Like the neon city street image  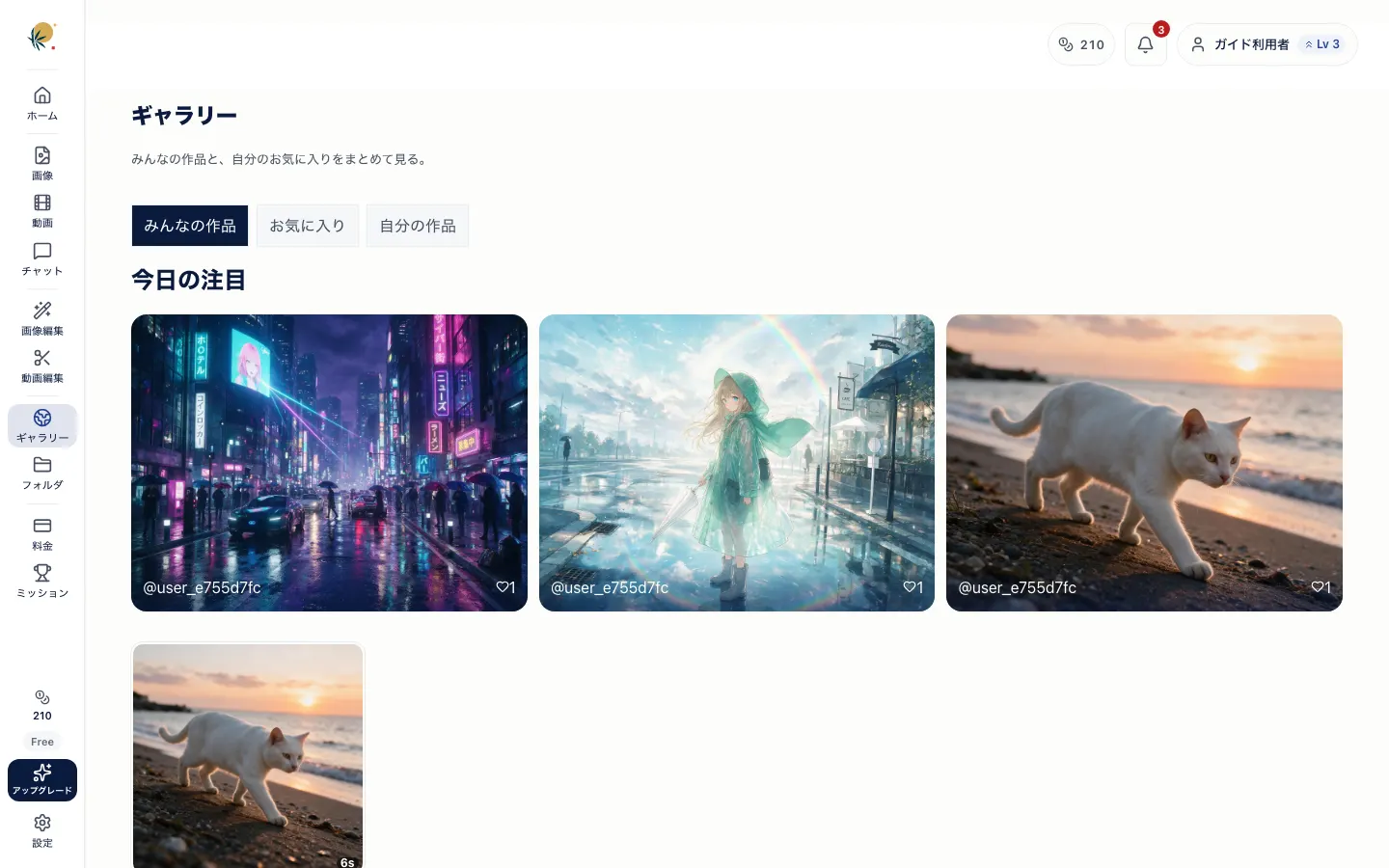tap(506, 587)
